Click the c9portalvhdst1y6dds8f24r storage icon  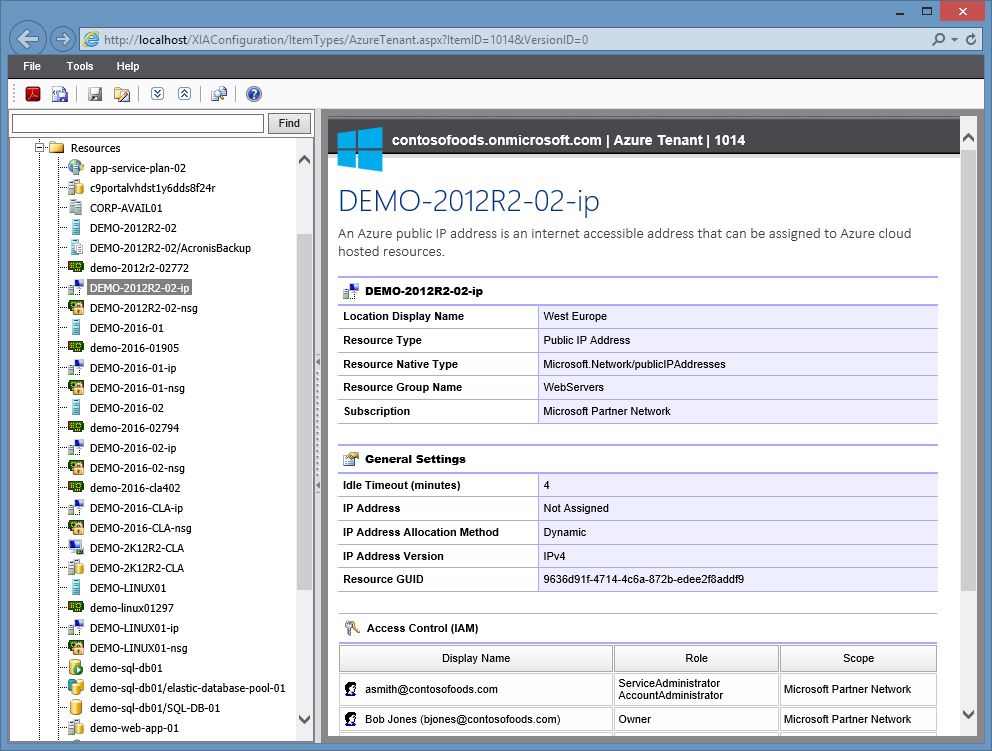(x=76, y=188)
